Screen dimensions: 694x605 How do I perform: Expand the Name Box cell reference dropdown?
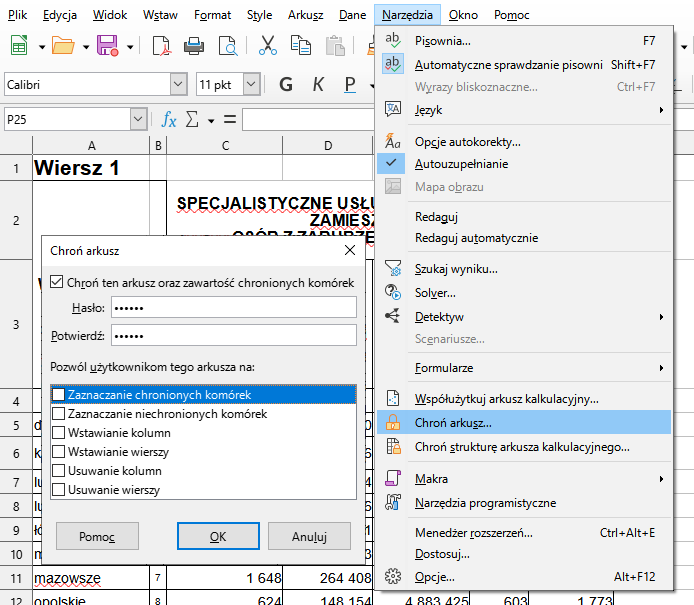coord(138,120)
